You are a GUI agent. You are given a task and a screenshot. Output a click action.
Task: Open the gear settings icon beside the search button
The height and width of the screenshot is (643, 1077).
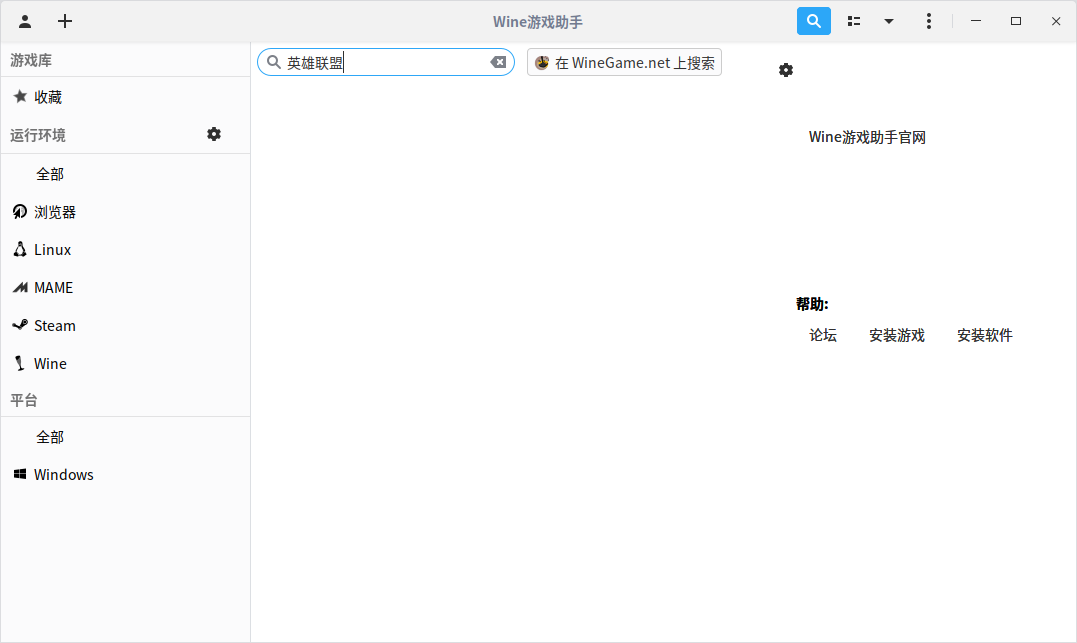tap(786, 70)
